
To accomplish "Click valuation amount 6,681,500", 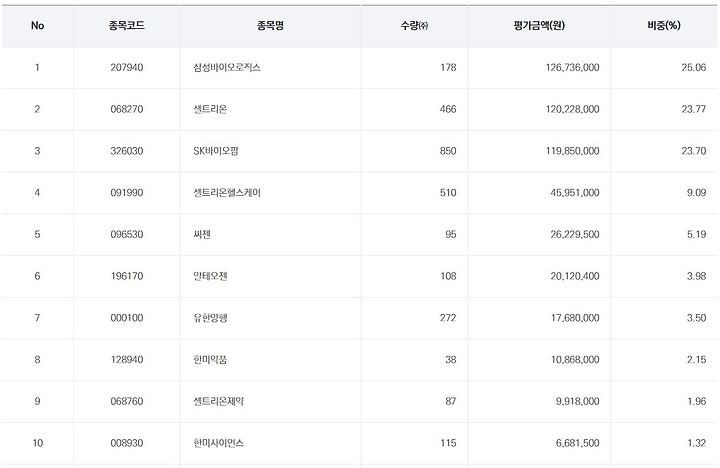I will pos(578,444).
